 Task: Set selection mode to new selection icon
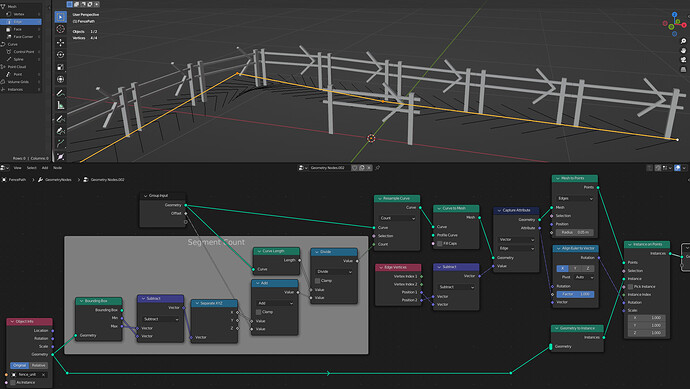(x=69, y=4)
